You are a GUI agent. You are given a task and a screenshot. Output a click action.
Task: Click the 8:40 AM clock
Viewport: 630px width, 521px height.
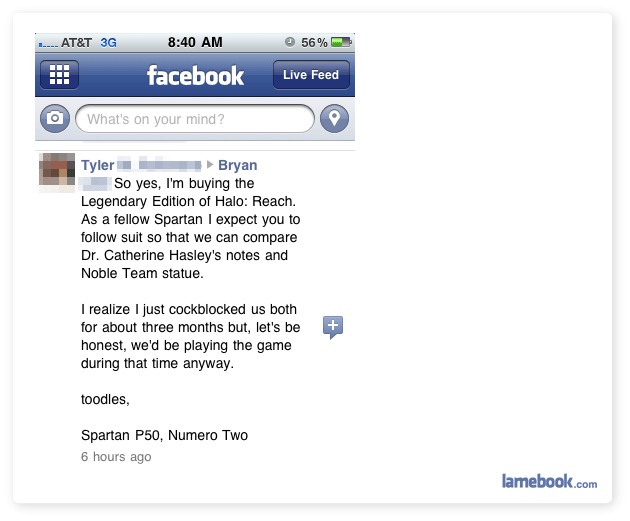195,42
